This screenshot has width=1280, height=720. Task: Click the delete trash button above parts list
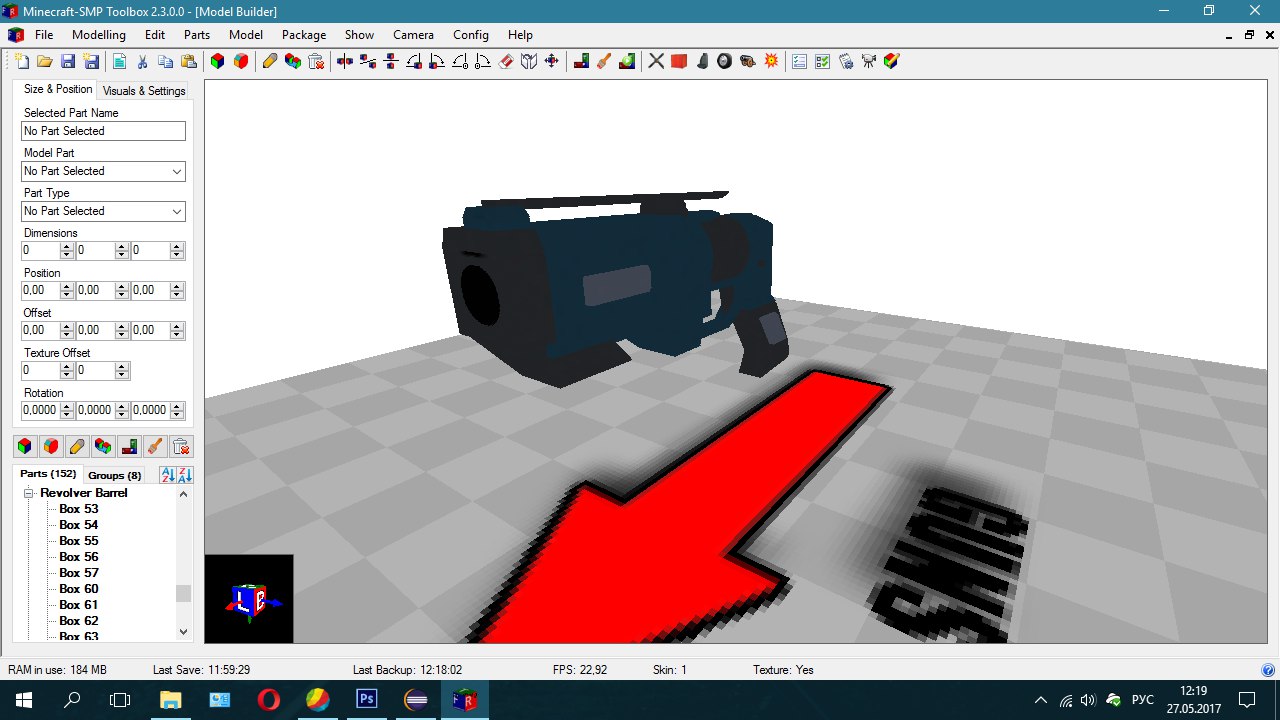pyautogui.click(x=181, y=446)
